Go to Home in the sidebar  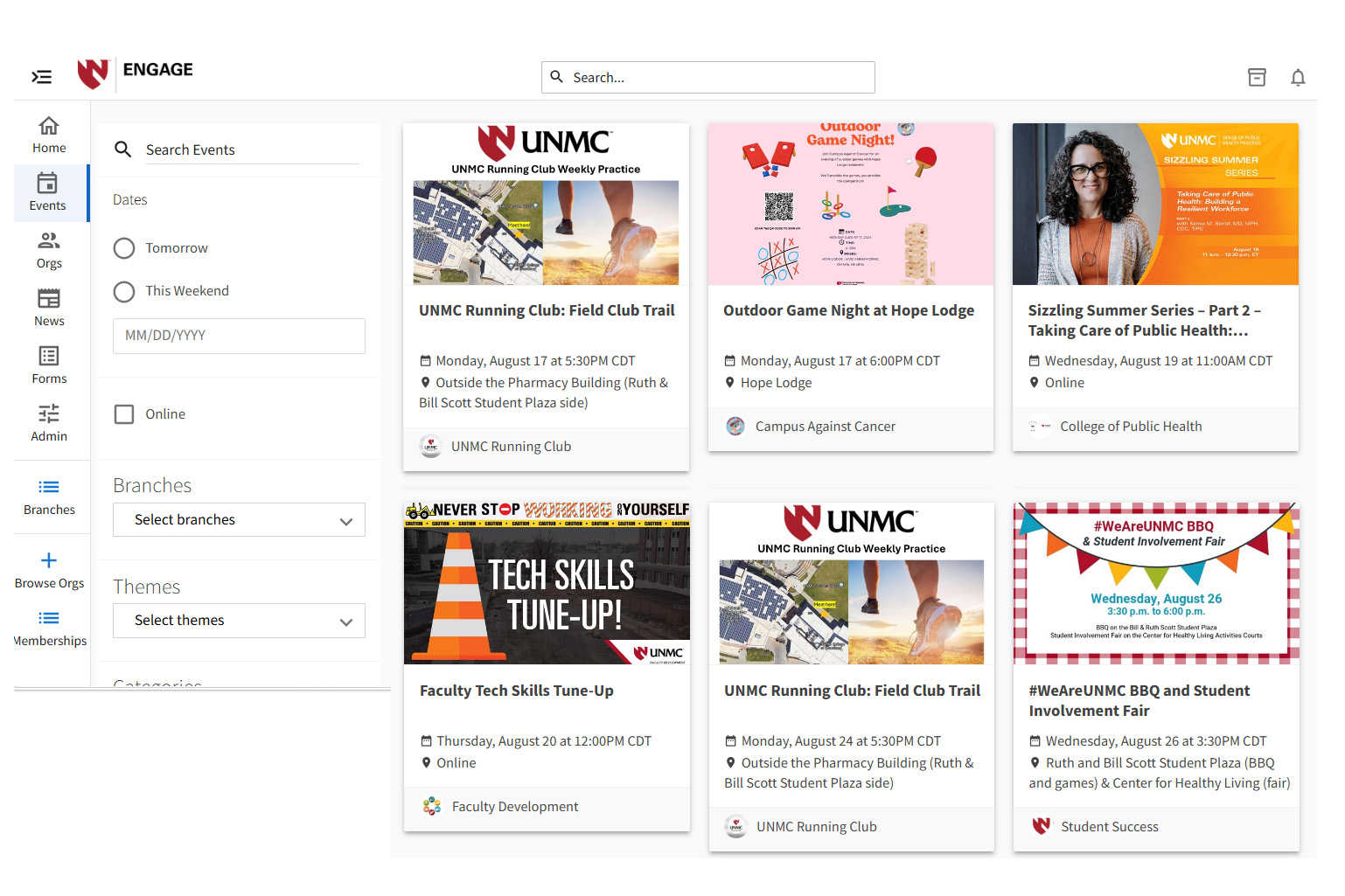(49, 135)
